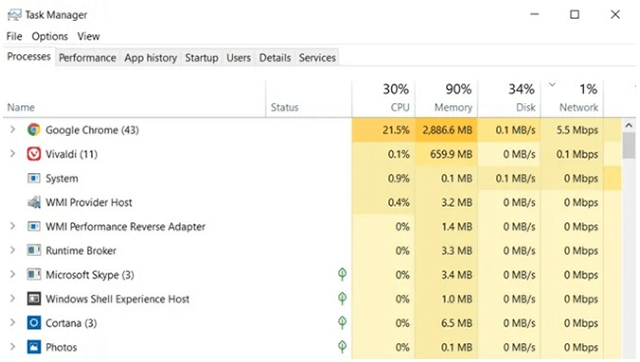Image resolution: width=640 pixels, height=362 pixels.
Task: Click the suspended leaf icon for Cortana
Action: [x=342, y=322]
